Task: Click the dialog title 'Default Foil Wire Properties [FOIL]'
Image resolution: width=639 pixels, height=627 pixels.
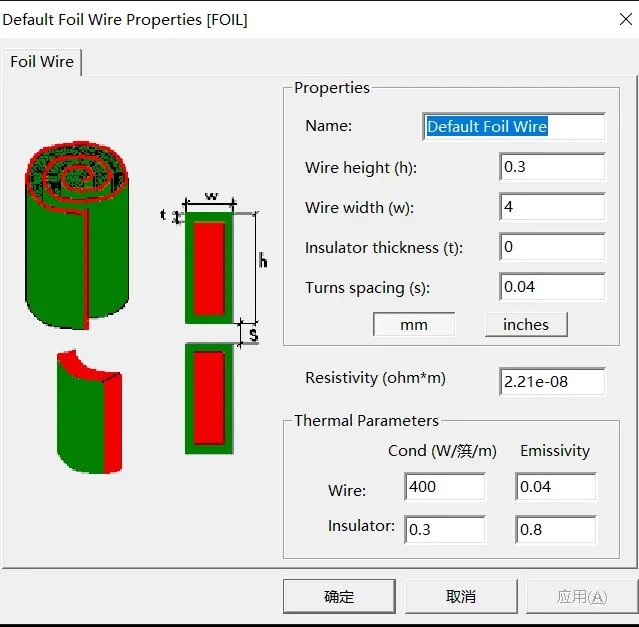Action: pos(125,20)
